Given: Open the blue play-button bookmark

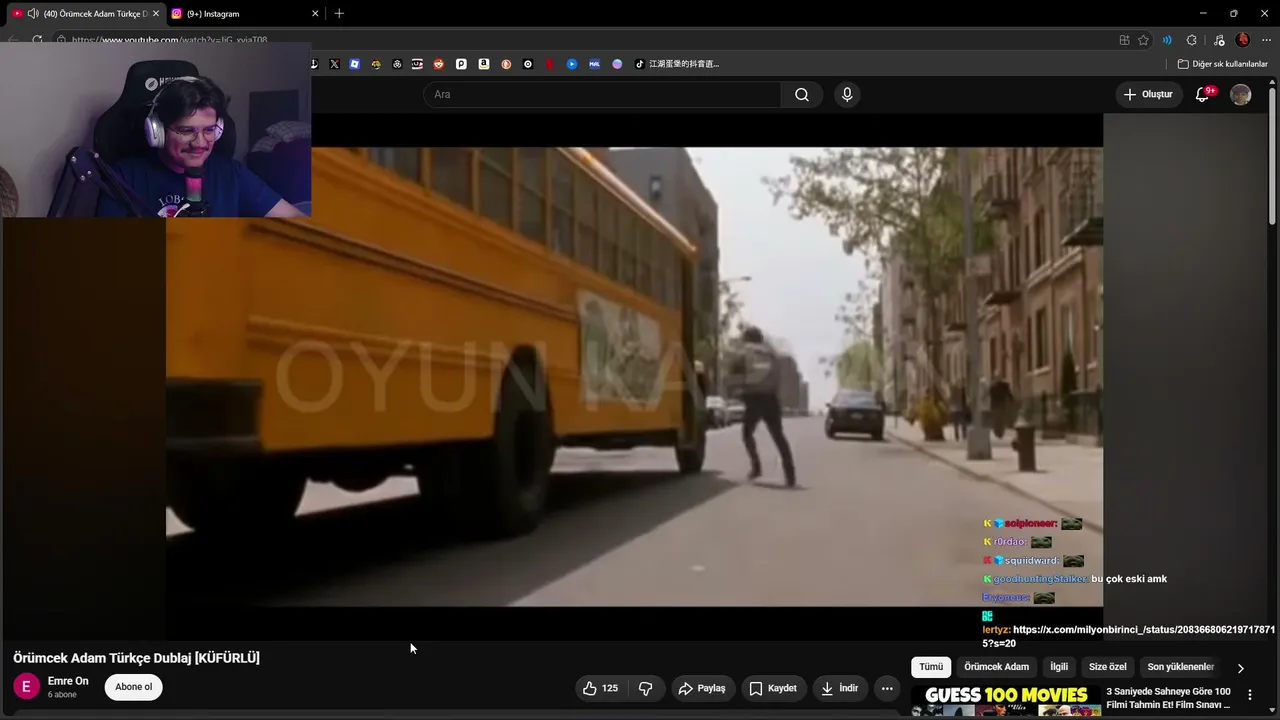Looking at the screenshot, I should point(572,64).
